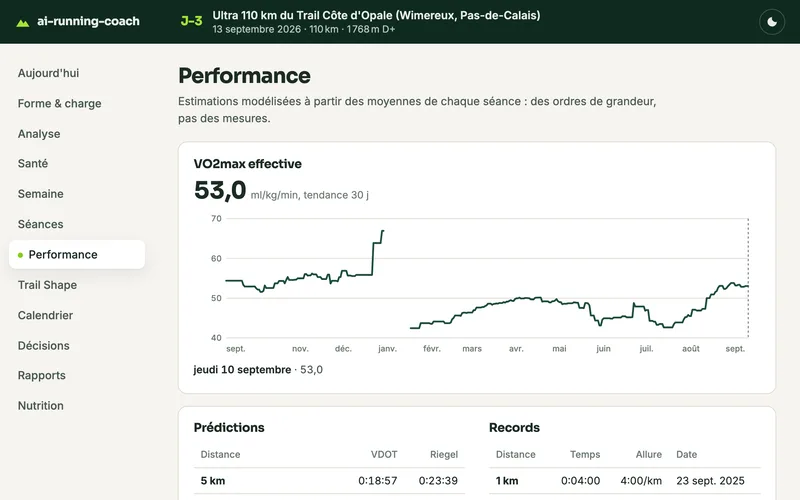Click the 4:00/km record pace
This screenshot has width=800, height=500.
[641, 481]
